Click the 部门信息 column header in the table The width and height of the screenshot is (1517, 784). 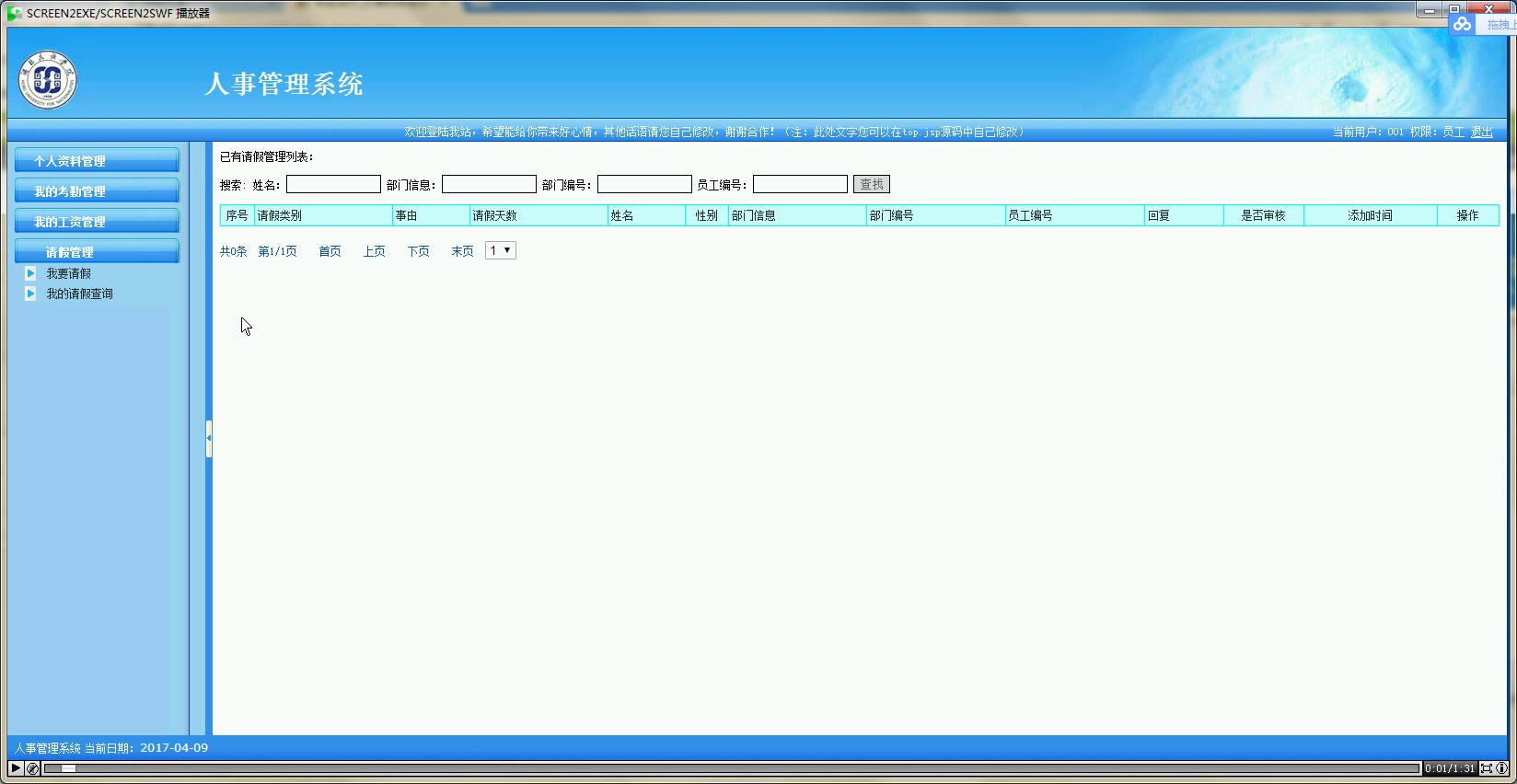pyautogui.click(x=797, y=215)
